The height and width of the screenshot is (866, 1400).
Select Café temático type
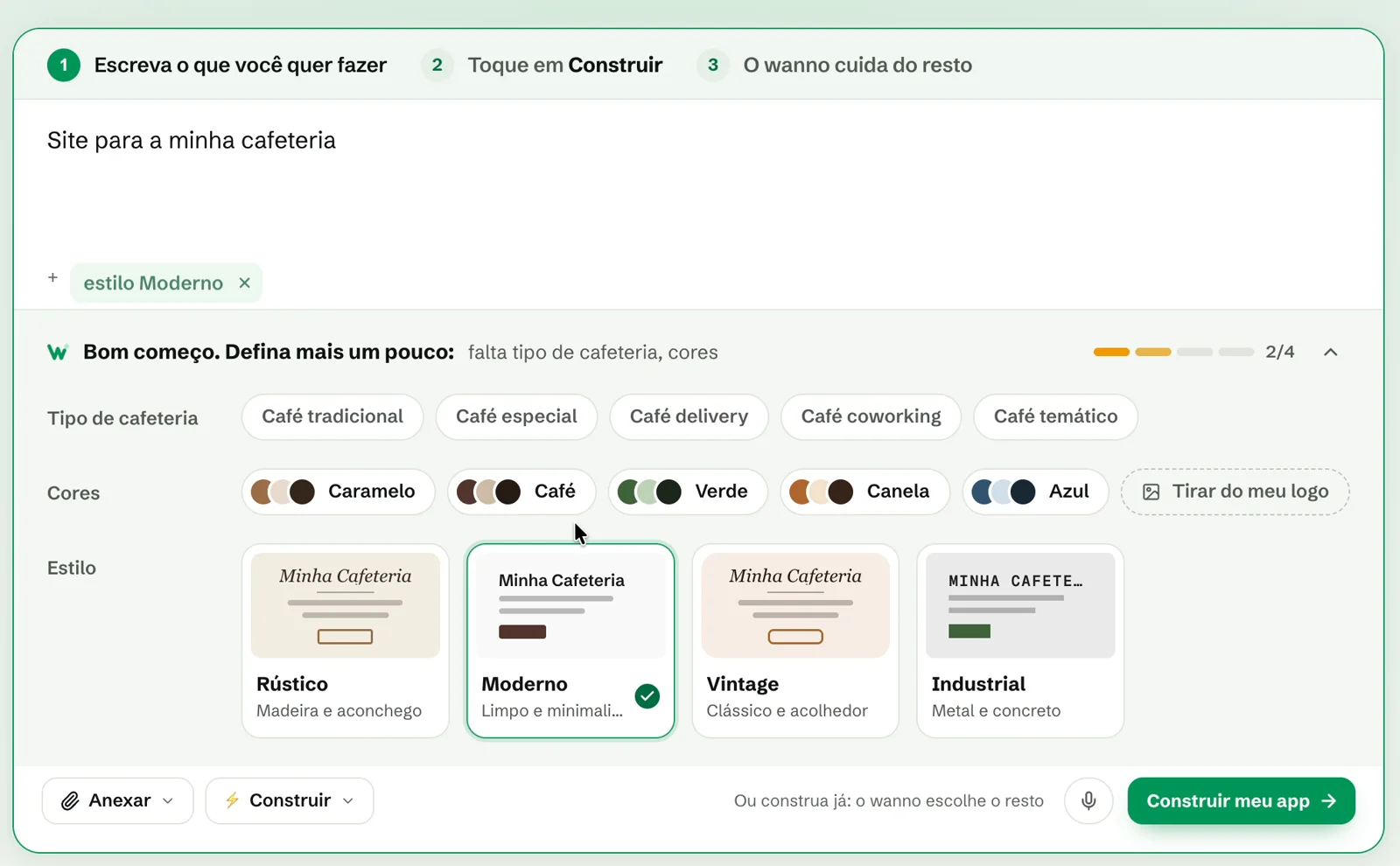pos(1055,416)
